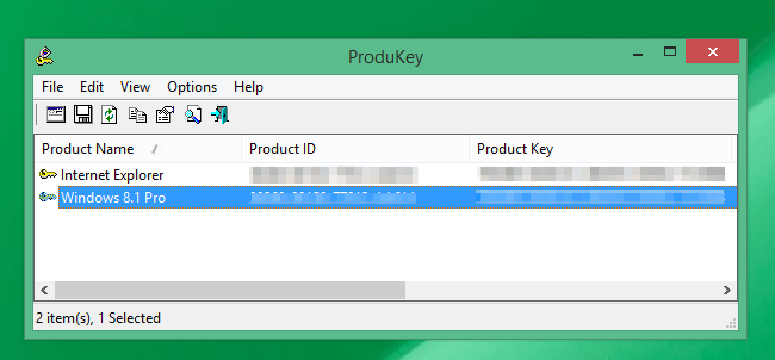Click the Copy Selected Items icon
Screen dimensions: 775x360
point(137,115)
